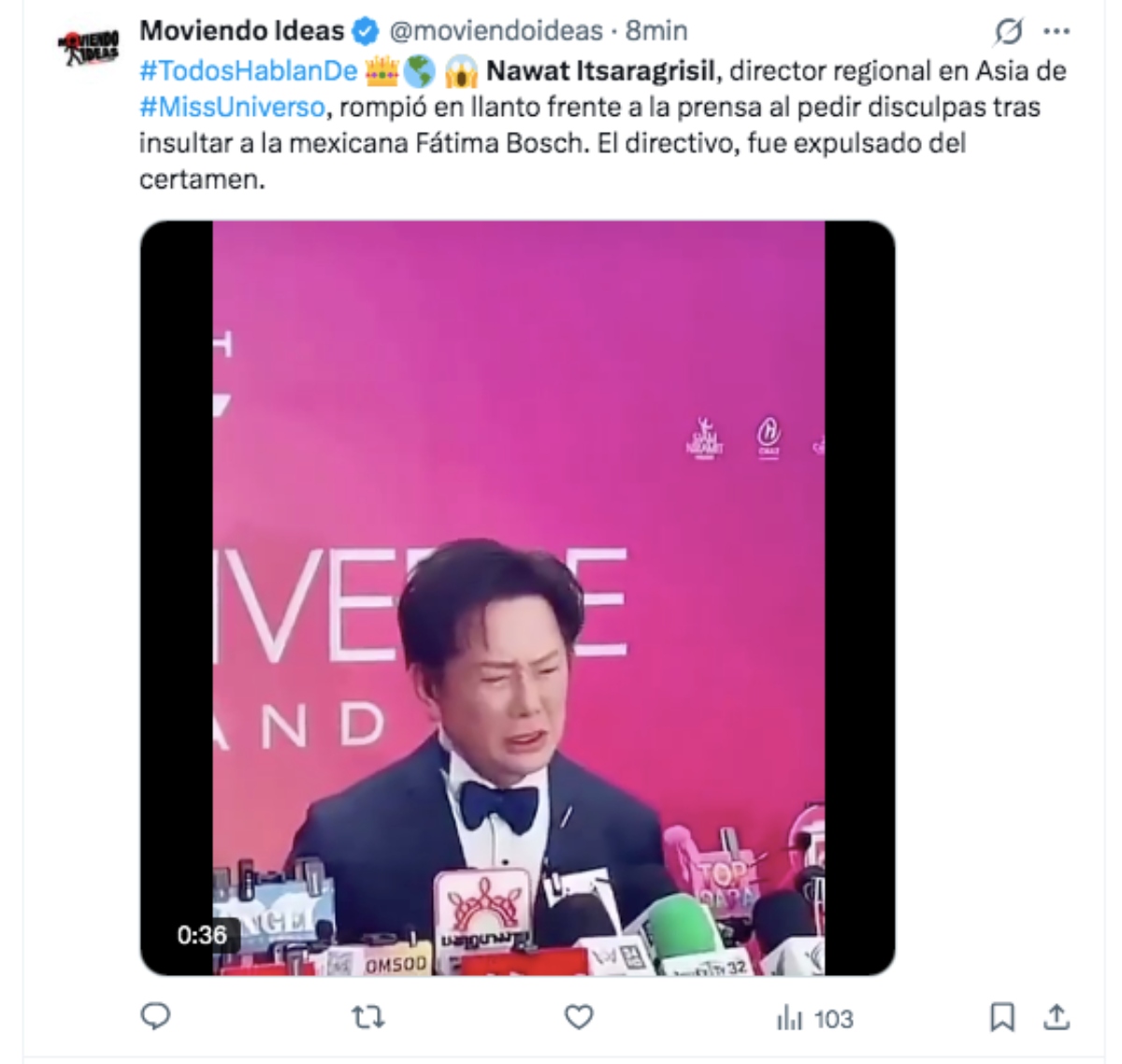1122x1064 pixels.
Task: Click the blue verified badge
Action: coord(365,32)
